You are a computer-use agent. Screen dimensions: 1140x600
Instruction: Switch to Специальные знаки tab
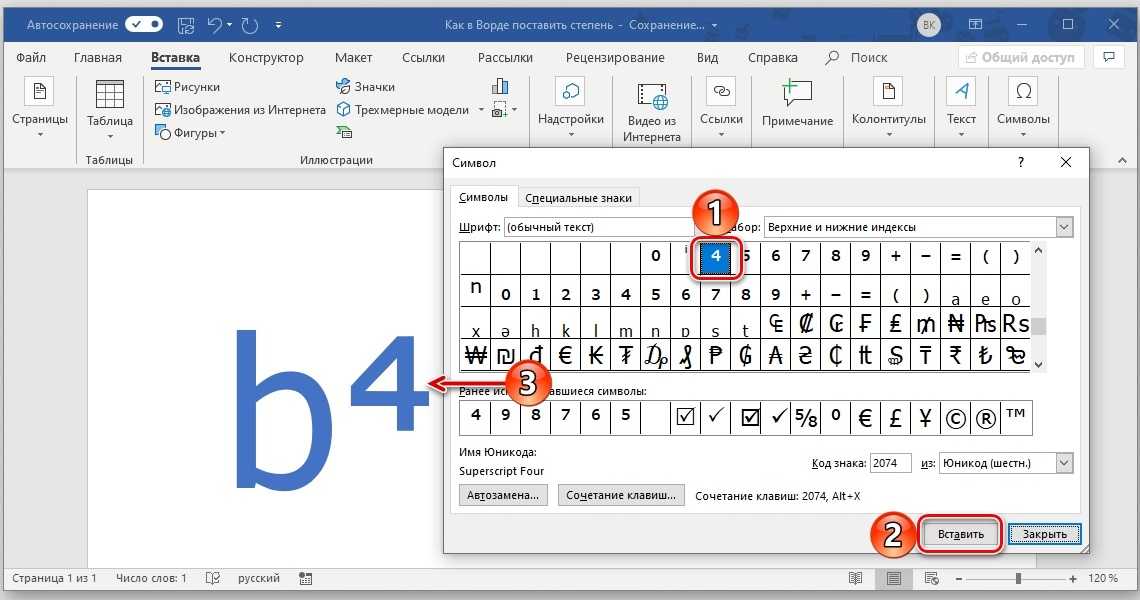pos(578,198)
